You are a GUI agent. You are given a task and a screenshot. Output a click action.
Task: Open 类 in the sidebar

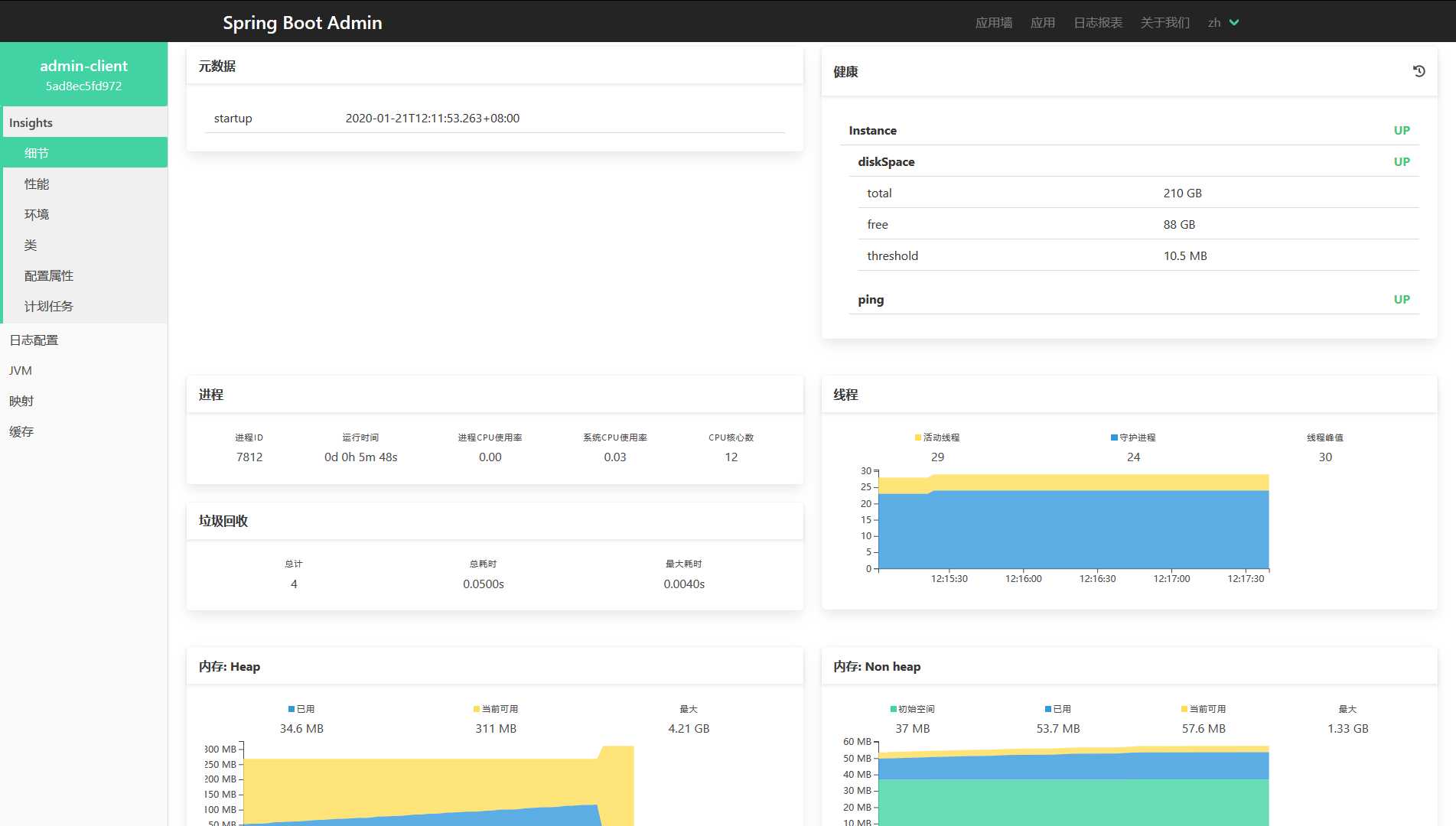pyautogui.click(x=84, y=245)
